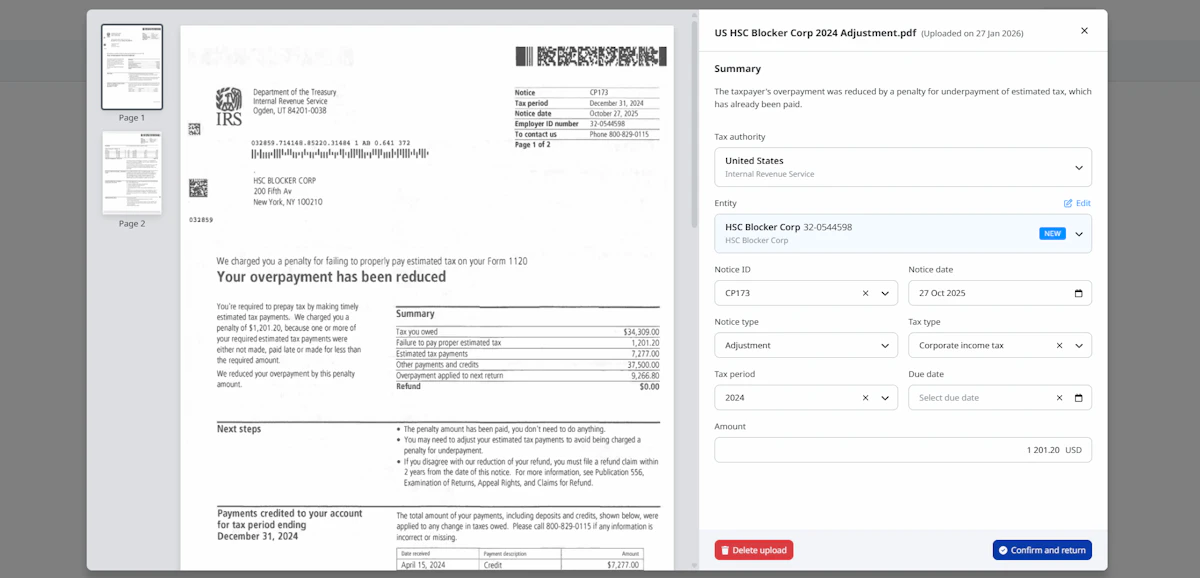This screenshot has height=578, width=1200.
Task: Open the Page 2 thumbnail
Action: 132,172
